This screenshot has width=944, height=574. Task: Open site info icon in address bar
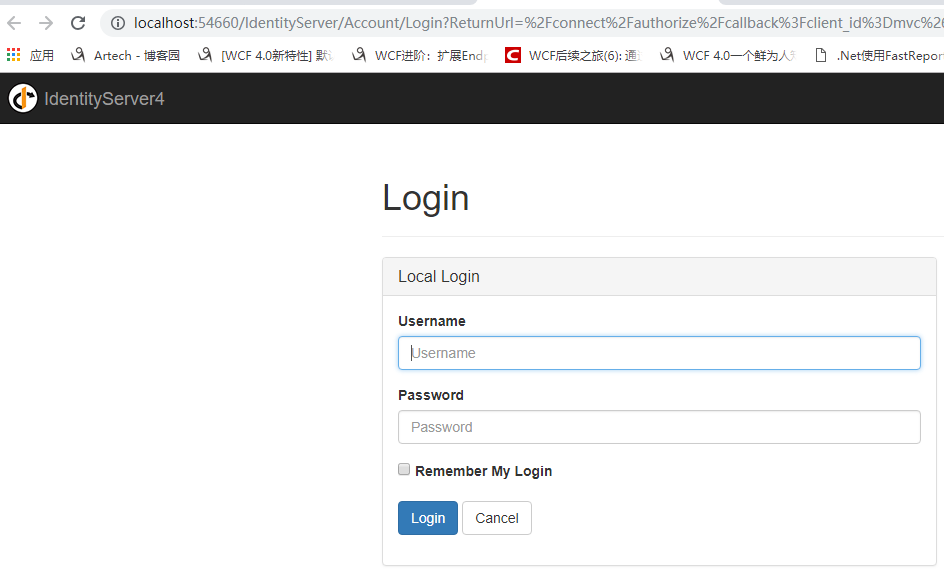pyautogui.click(x=118, y=23)
